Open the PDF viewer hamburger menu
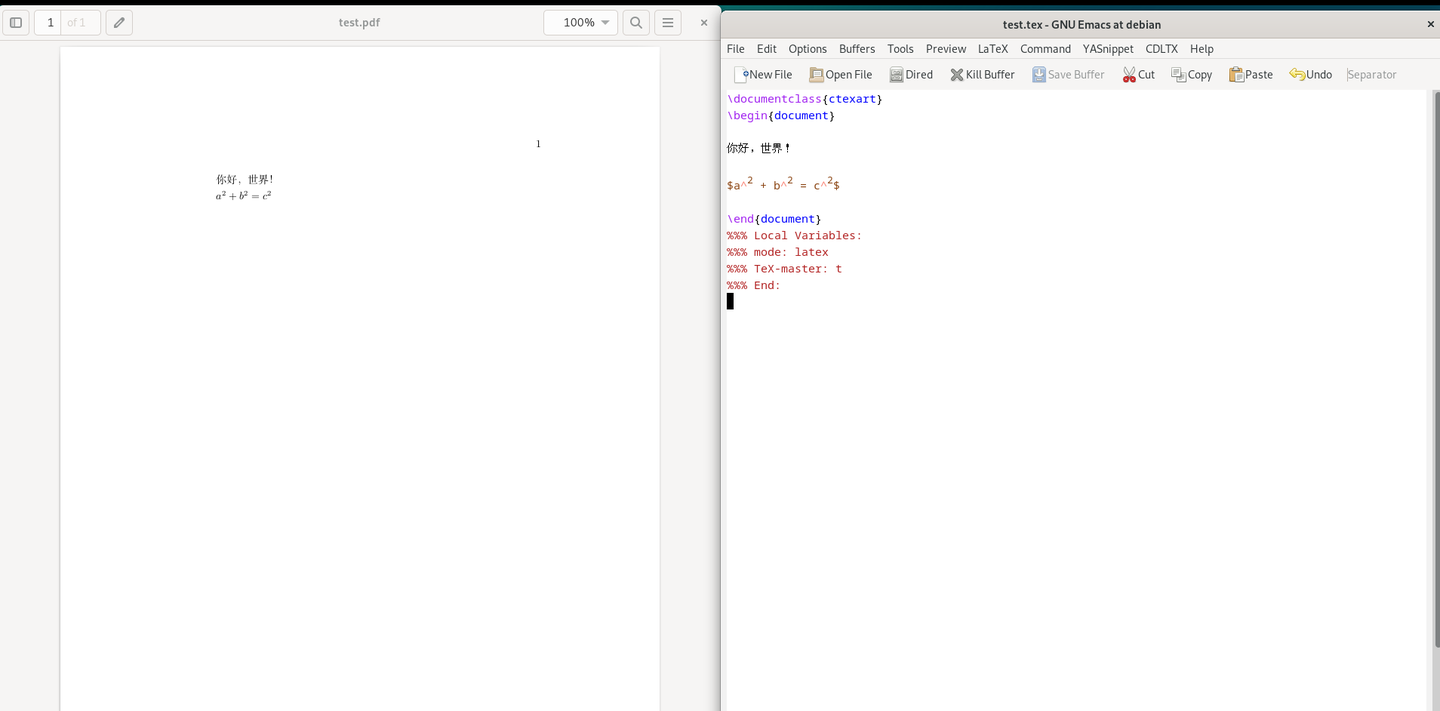Viewport: 1440px width, 711px height. point(668,22)
